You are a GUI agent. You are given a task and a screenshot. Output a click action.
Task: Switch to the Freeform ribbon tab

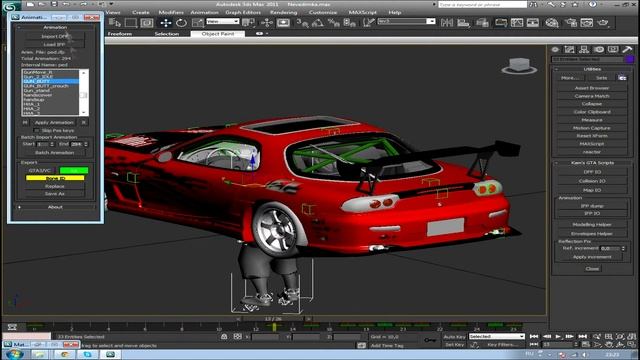[x=120, y=34]
